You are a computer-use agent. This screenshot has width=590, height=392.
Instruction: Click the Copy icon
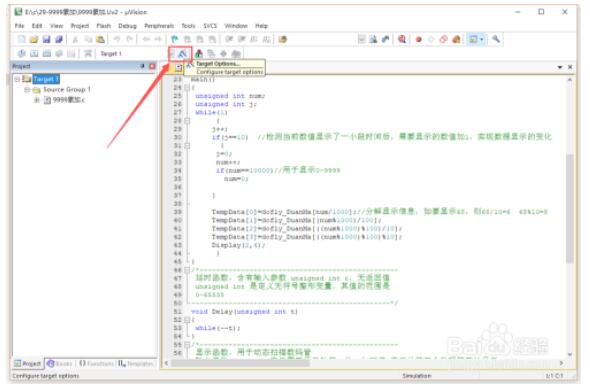[88, 39]
